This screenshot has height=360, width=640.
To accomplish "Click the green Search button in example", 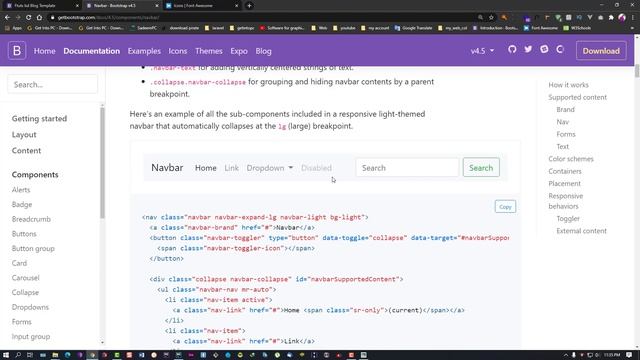I will [481, 168].
